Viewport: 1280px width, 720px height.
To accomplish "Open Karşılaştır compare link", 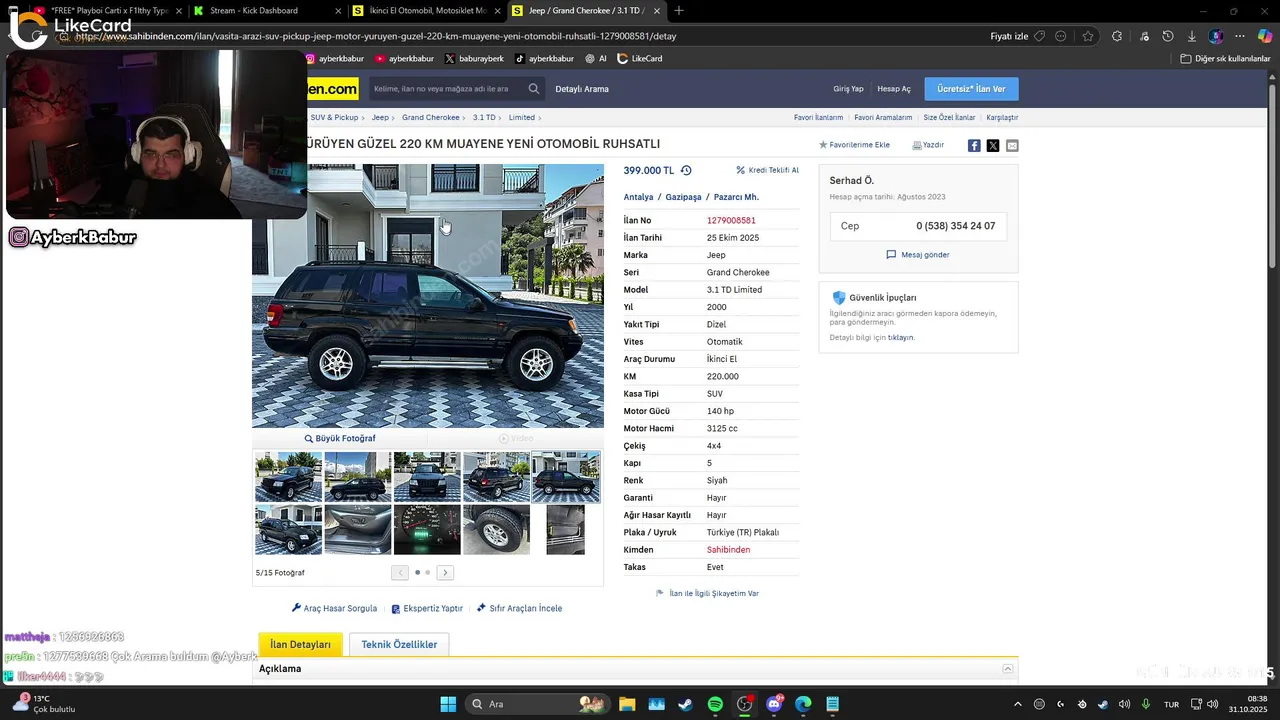I will click(x=1002, y=117).
